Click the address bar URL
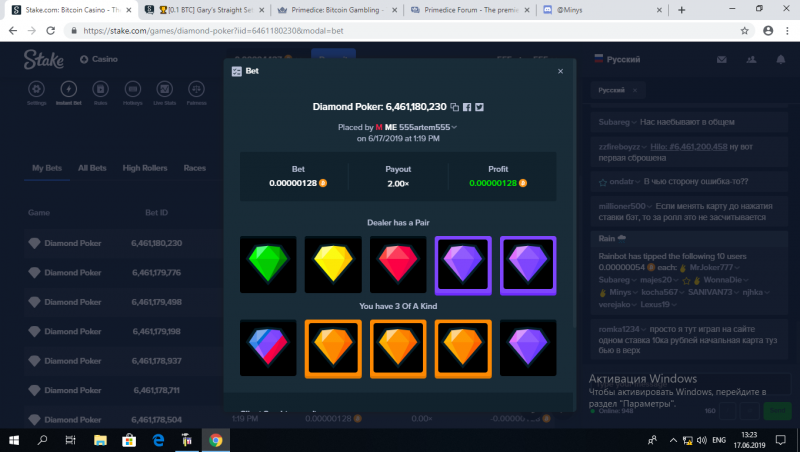 point(213,31)
